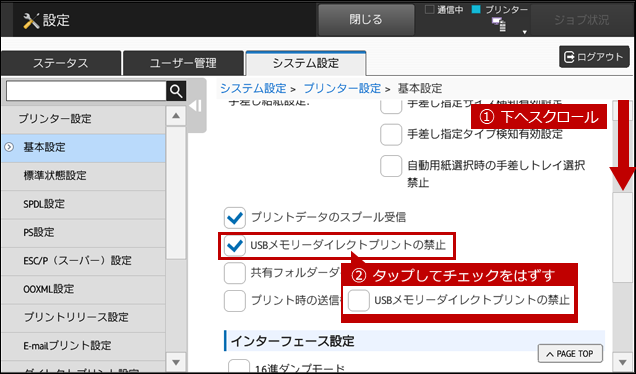Click the プリンター indicator square

pos(476,10)
